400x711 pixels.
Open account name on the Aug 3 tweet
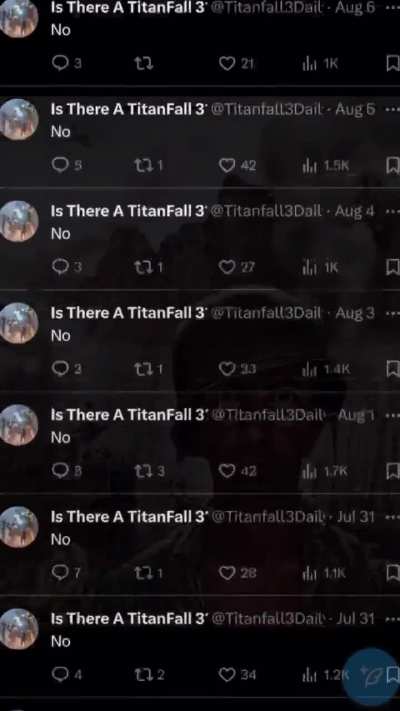pos(128,313)
